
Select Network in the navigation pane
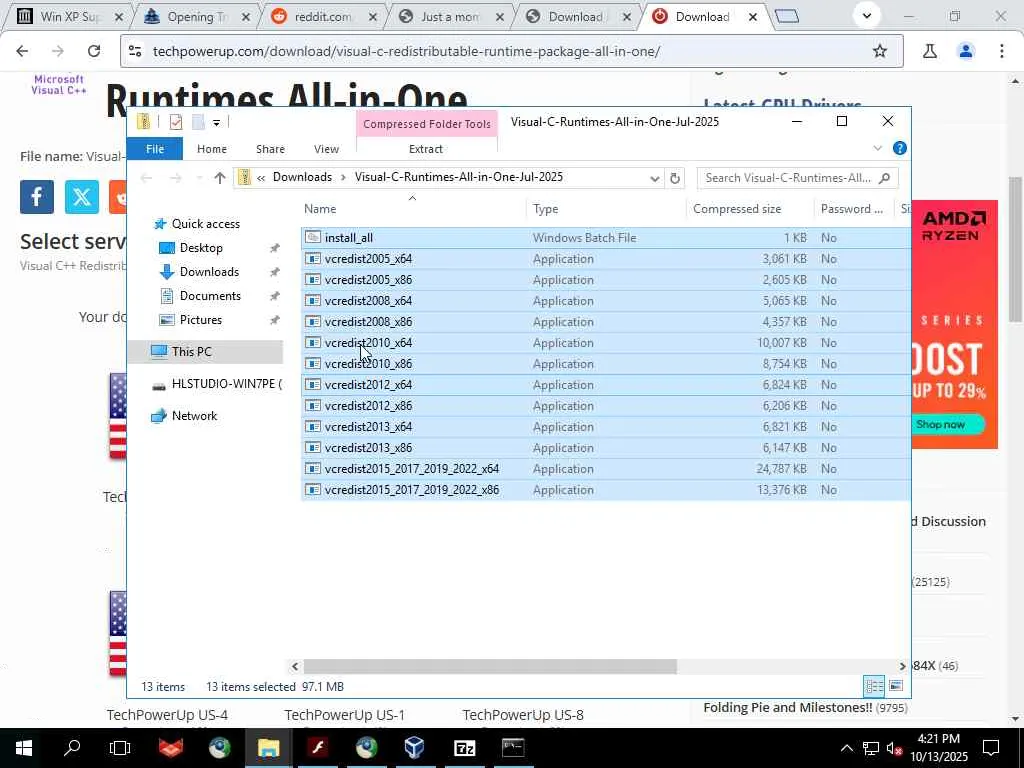(x=194, y=416)
